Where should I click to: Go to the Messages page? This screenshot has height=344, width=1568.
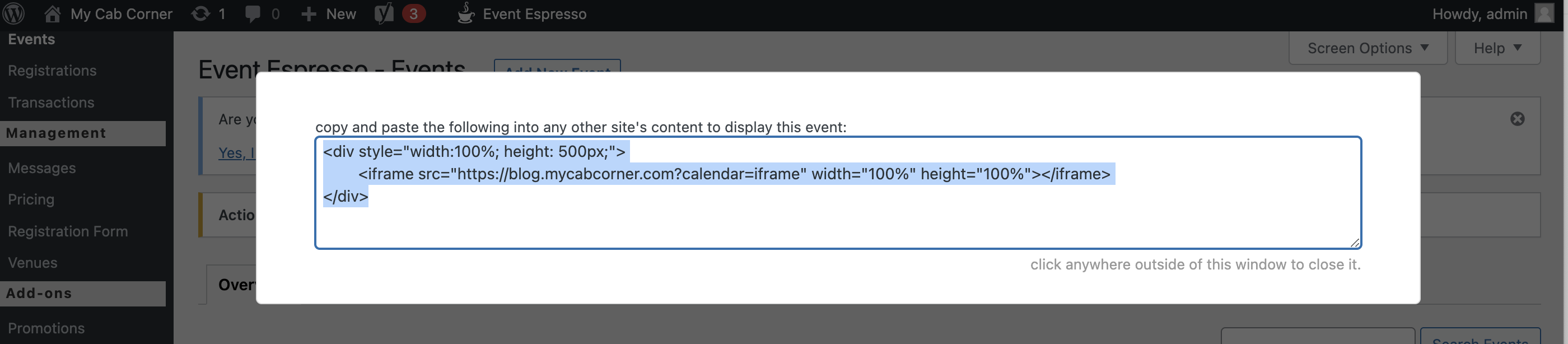pyautogui.click(x=42, y=168)
